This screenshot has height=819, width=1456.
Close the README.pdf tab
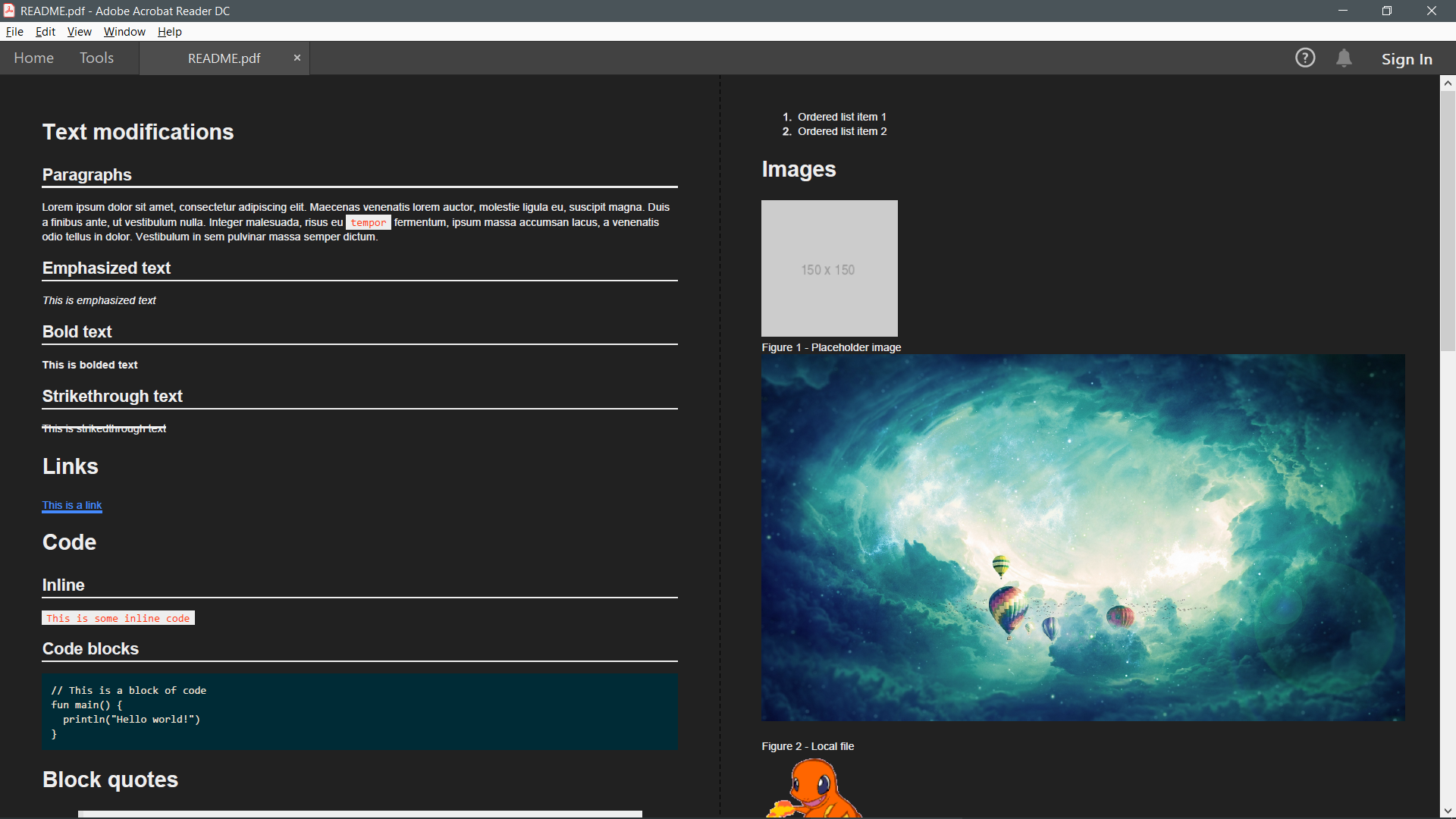point(297,58)
